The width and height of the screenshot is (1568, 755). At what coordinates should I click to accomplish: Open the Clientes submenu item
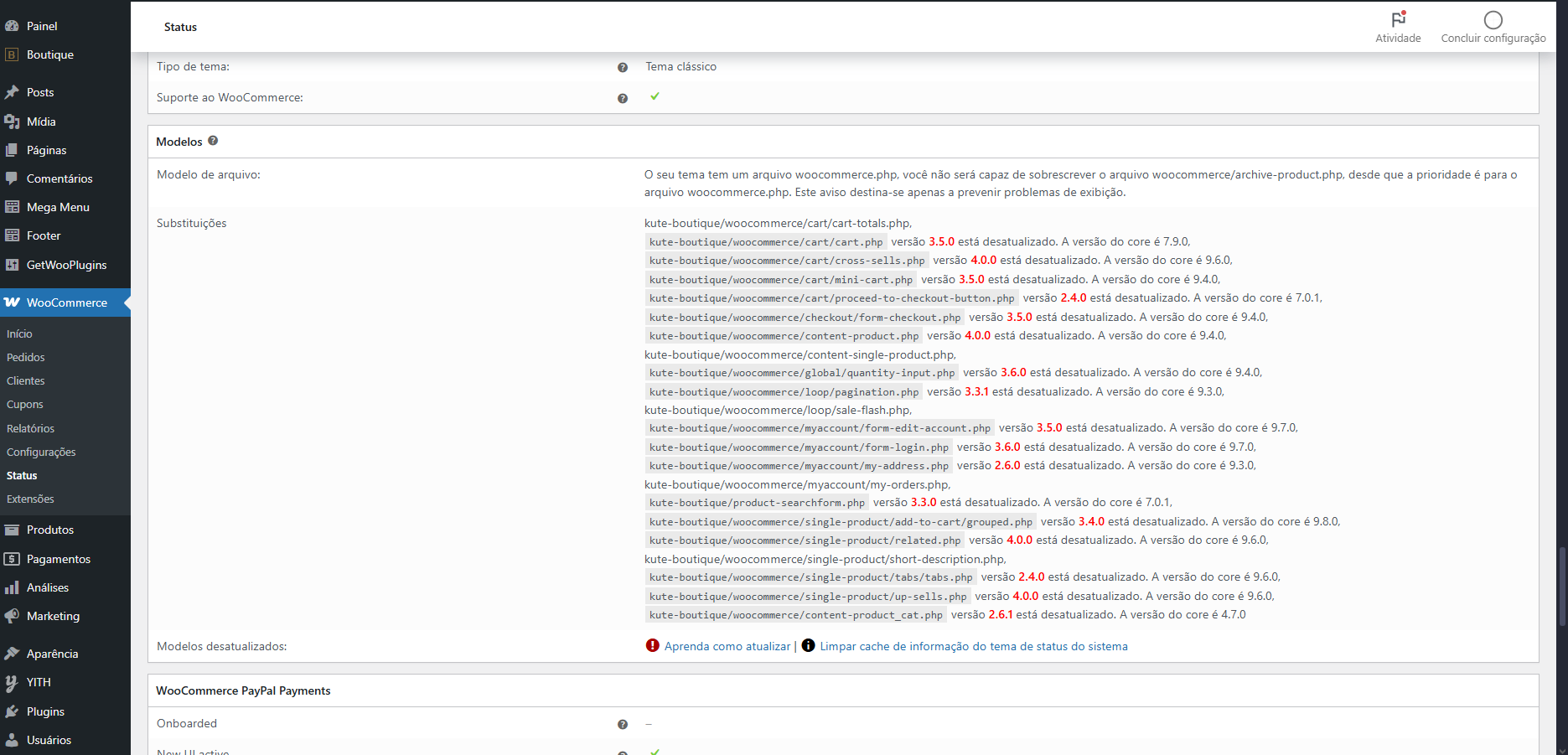pyautogui.click(x=26, y=380)
